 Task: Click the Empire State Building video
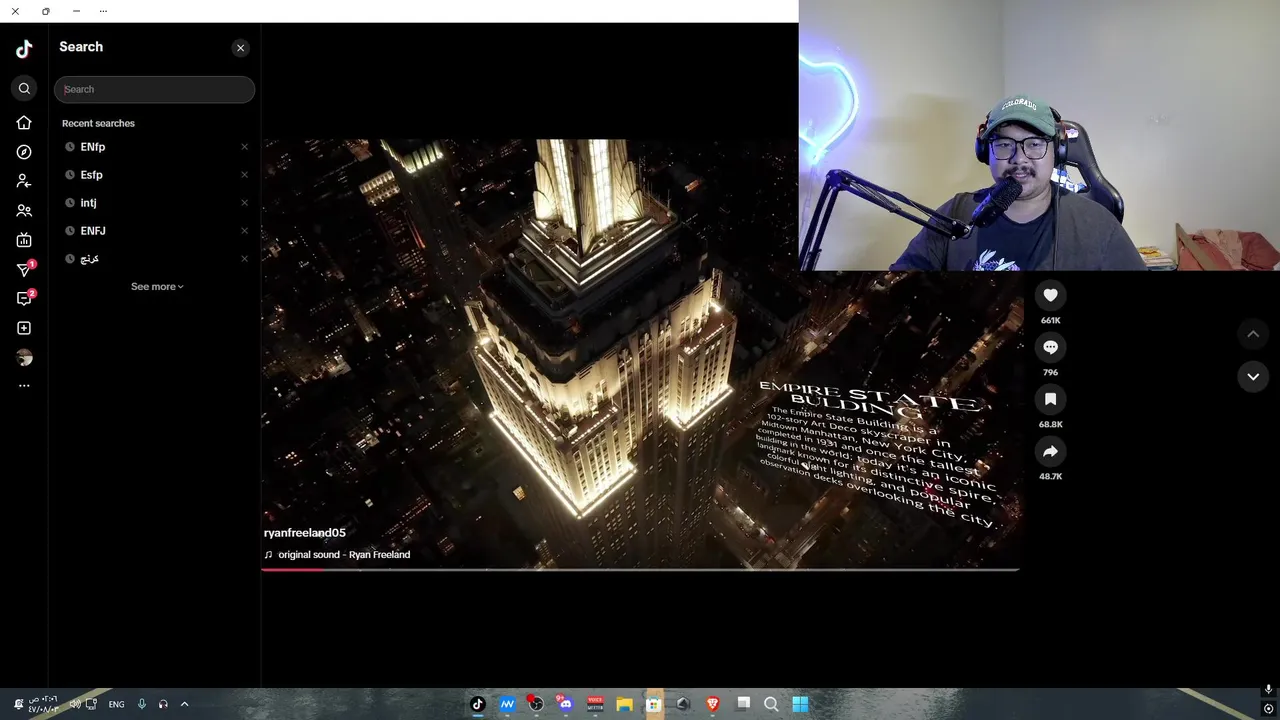(x=640, y=353)
